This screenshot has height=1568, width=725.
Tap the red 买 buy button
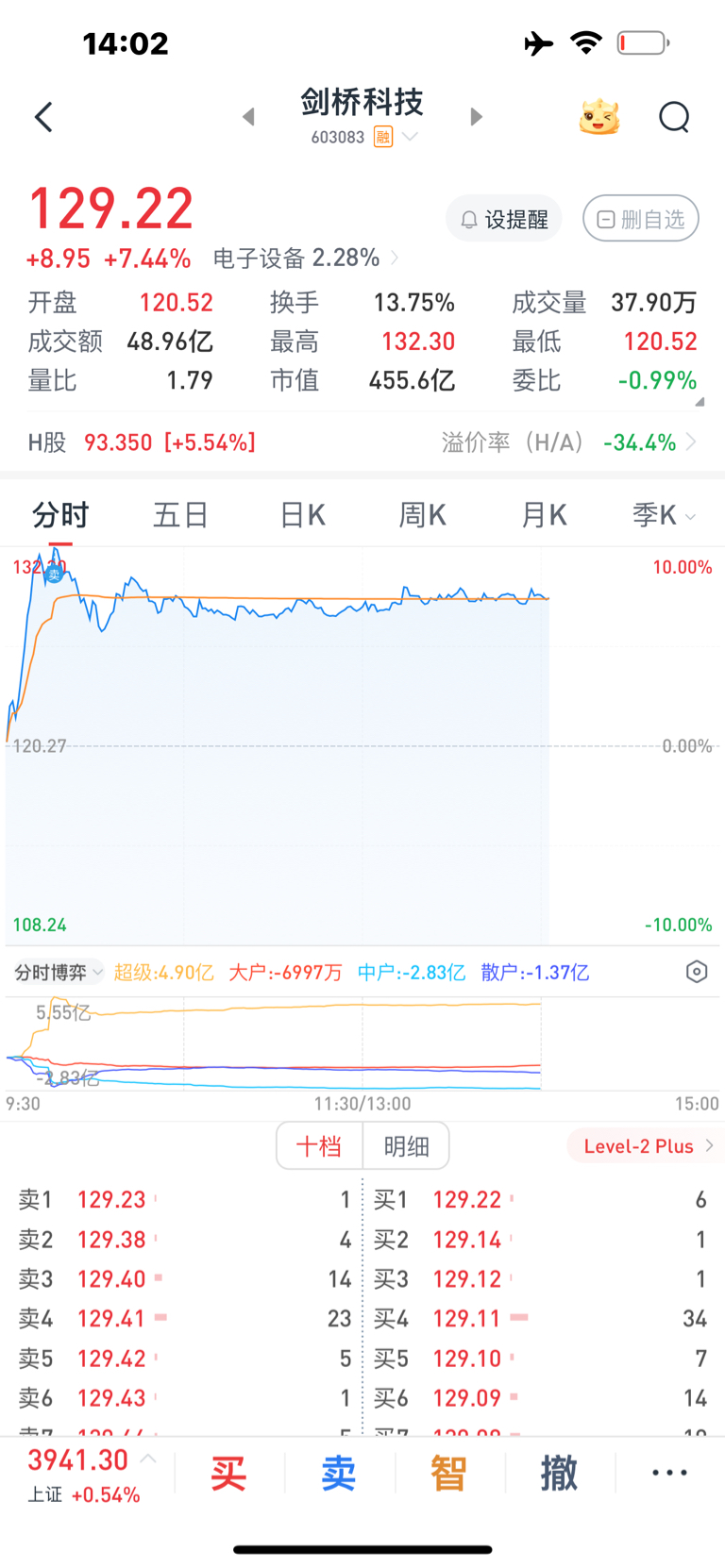click(228, 1473)
